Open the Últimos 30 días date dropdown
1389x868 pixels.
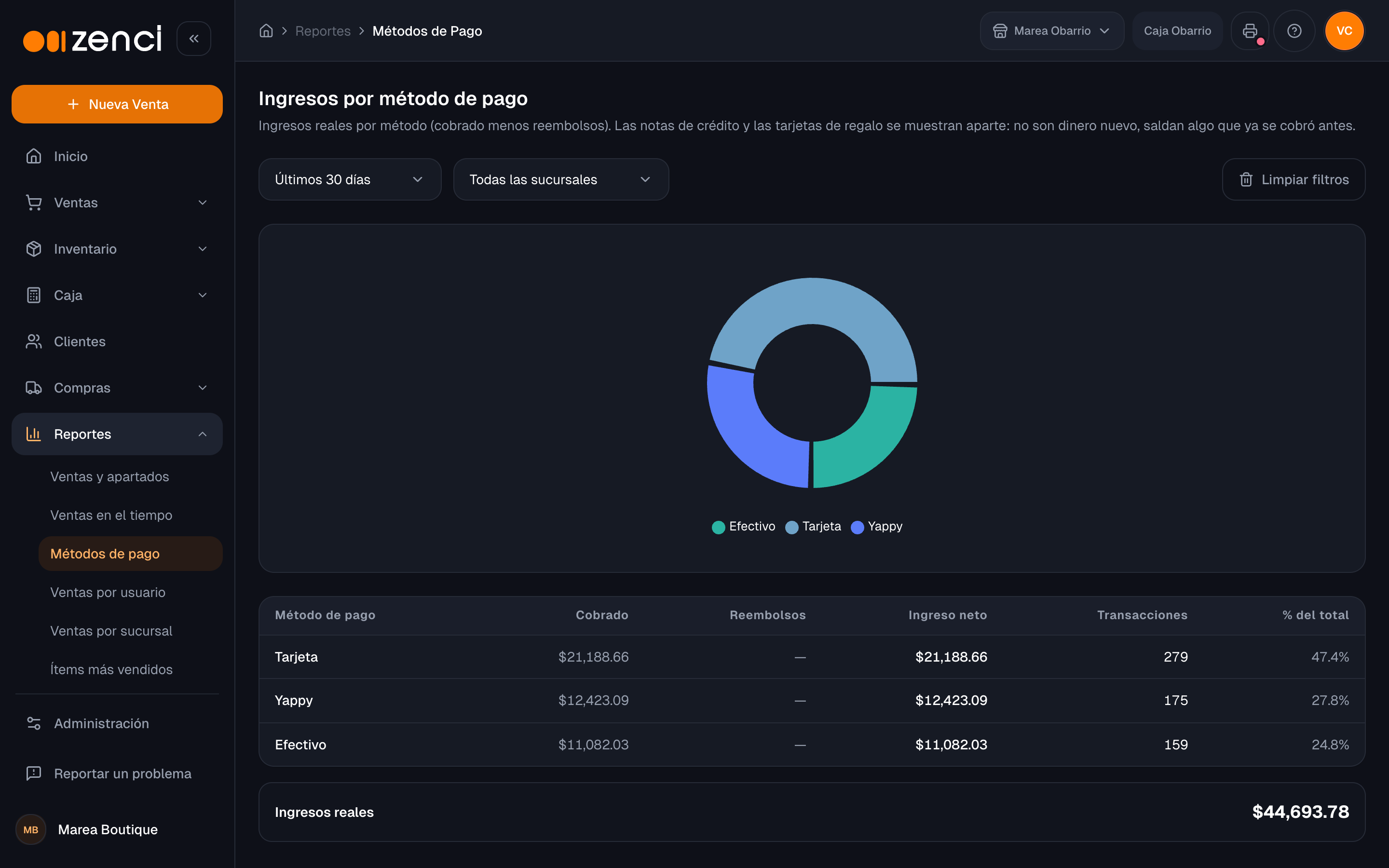coord(350,180)
